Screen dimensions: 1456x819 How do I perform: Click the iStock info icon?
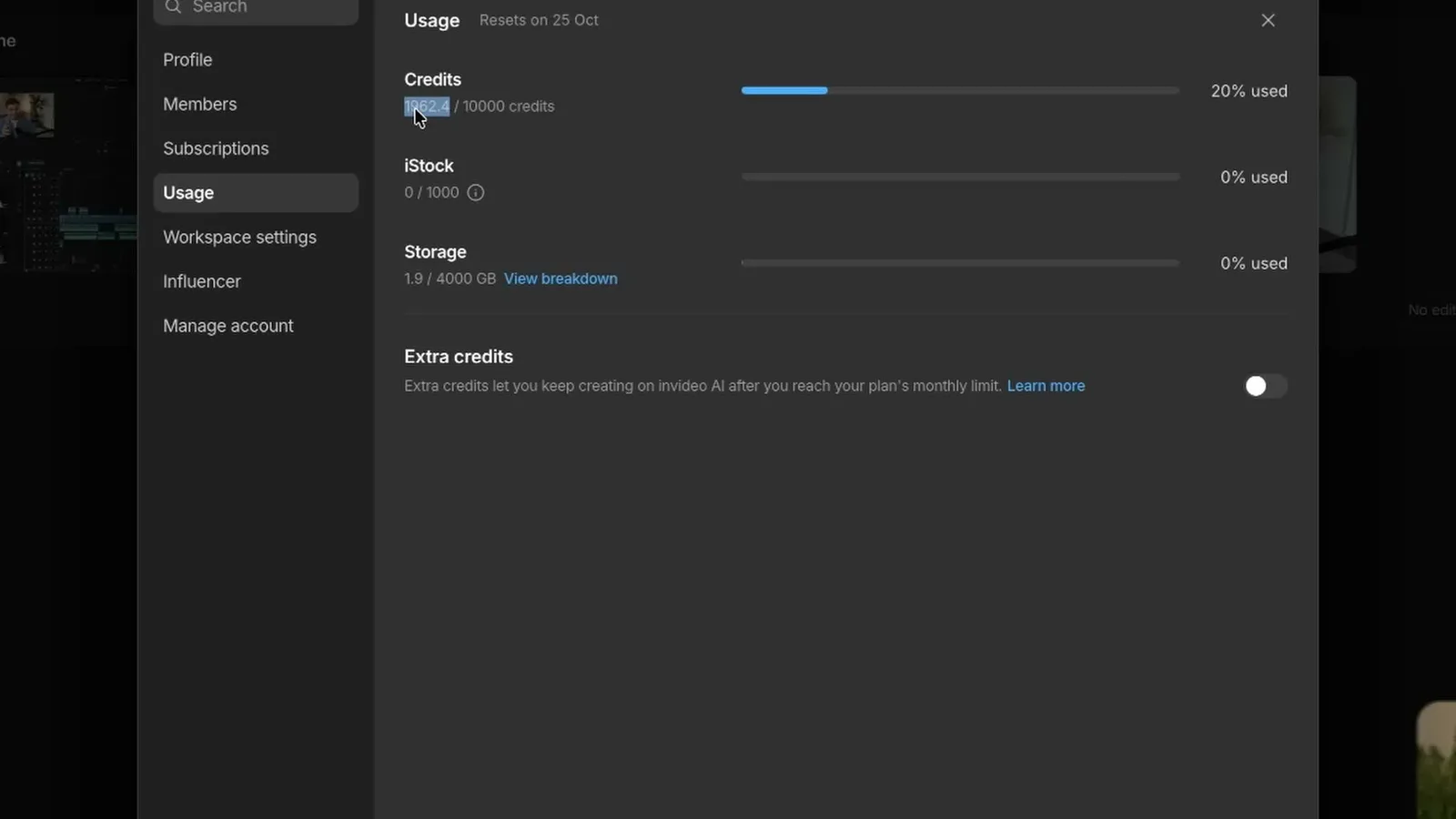pyautogui.click(x=475, y=193)
